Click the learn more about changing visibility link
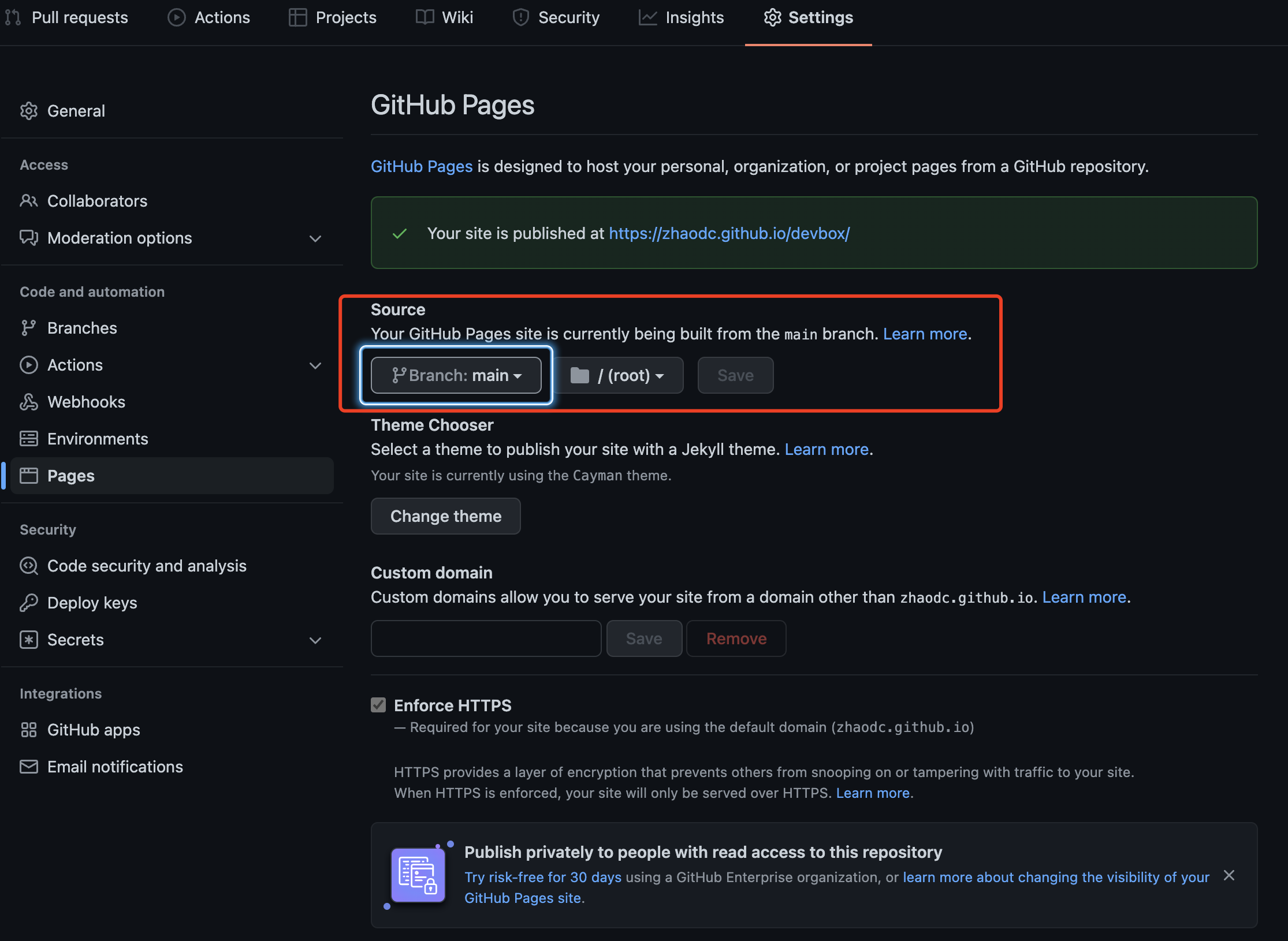The image size is (1288, 941). [x=1056, y=877]
